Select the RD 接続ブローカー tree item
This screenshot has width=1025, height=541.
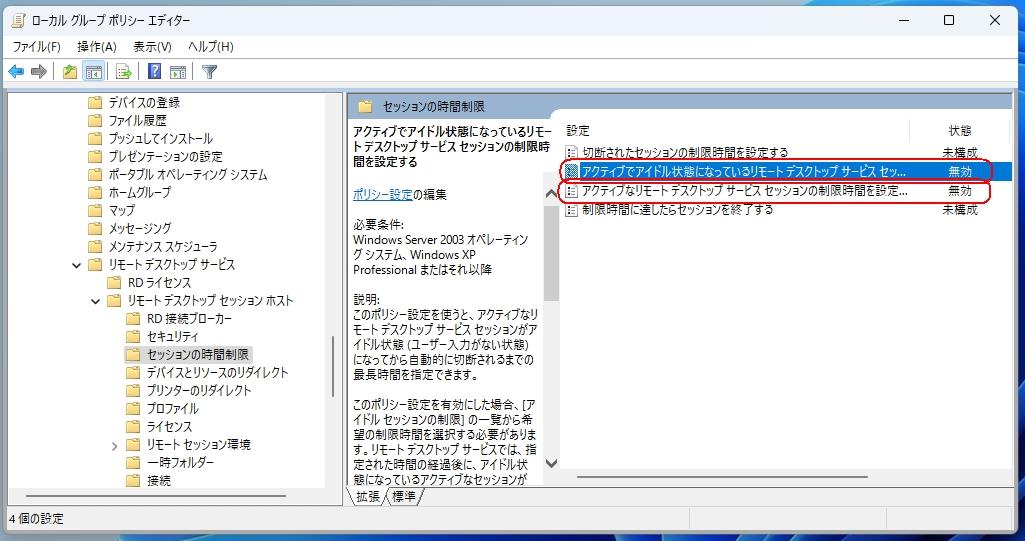(x=190, y=318)
